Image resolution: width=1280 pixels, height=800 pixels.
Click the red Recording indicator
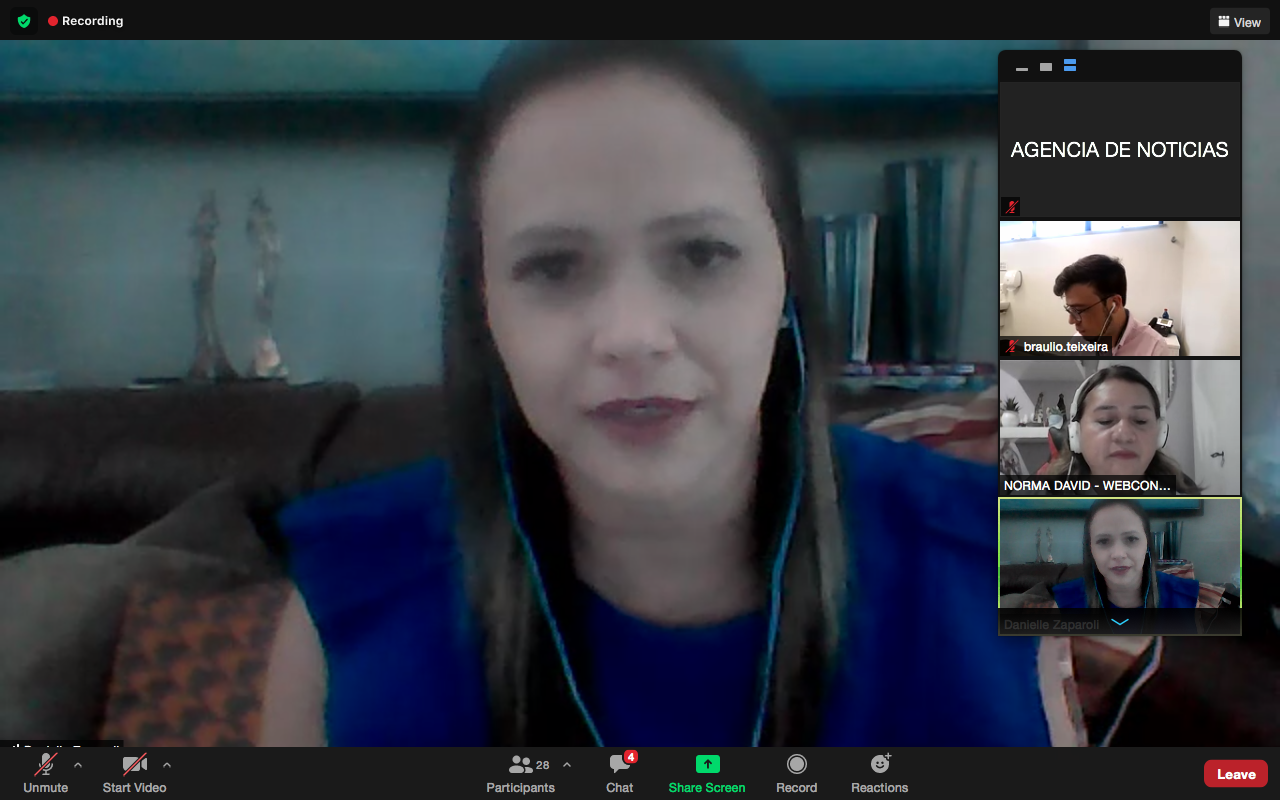tap(86, 21)
